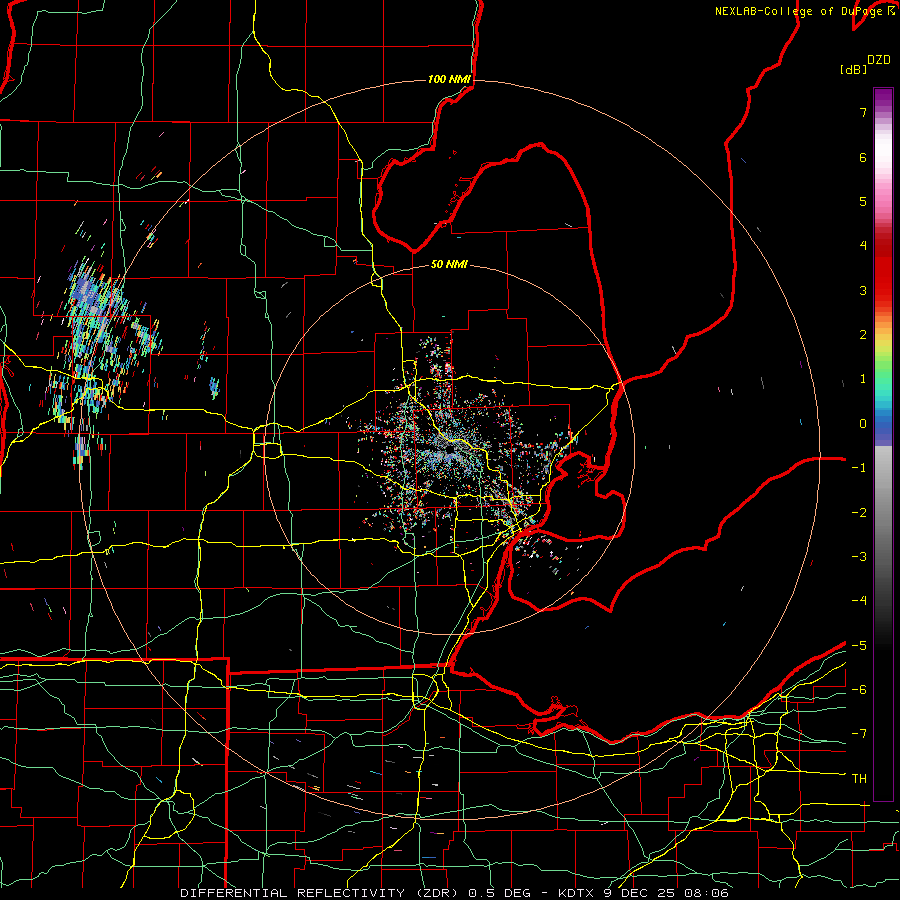Click the 0 value on the color scale
Screen dimensions: 900x900
(x=863, y=424)
